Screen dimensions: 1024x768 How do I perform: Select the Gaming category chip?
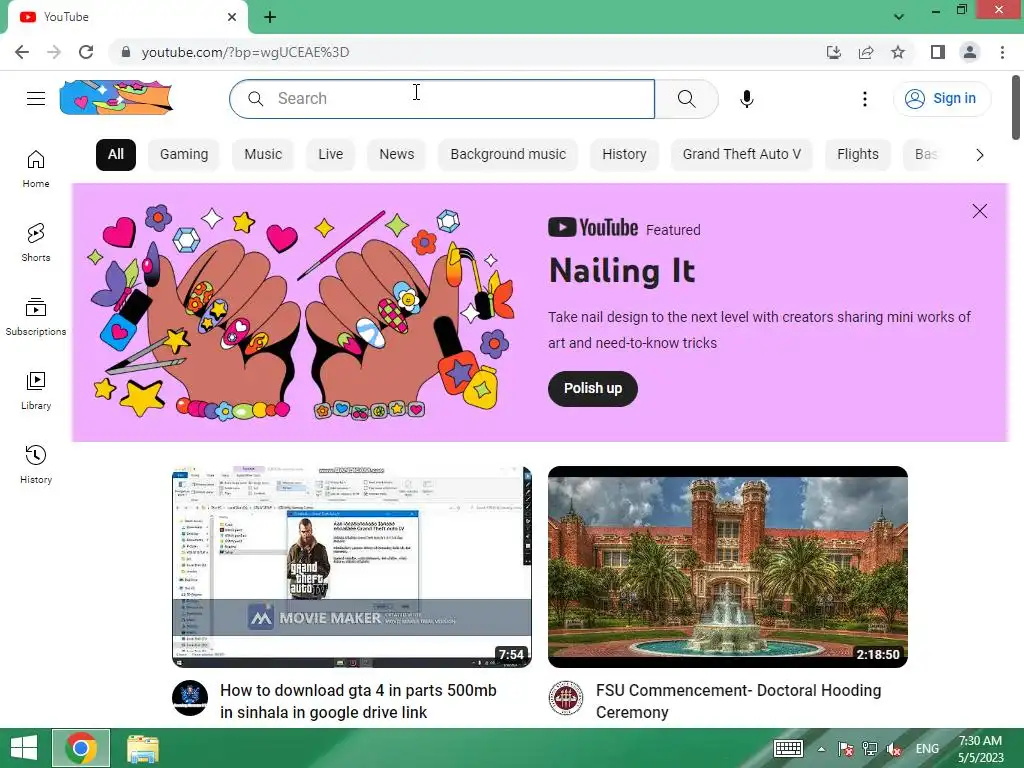tap(184, 155)
